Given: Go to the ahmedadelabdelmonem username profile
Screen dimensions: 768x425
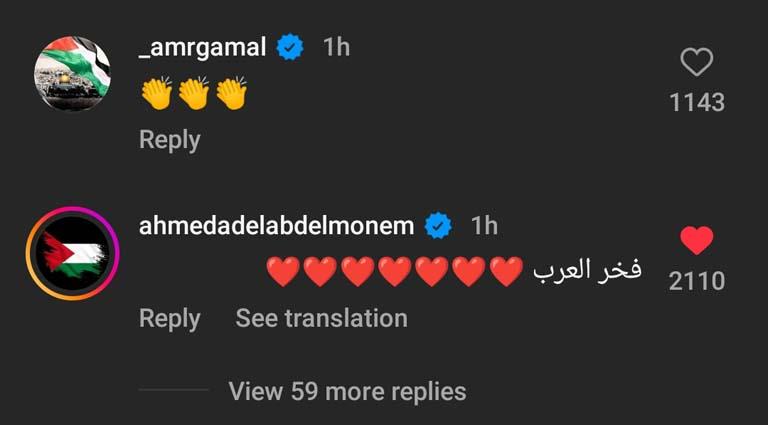Looking at the screenshot, I should click(276, 225).
